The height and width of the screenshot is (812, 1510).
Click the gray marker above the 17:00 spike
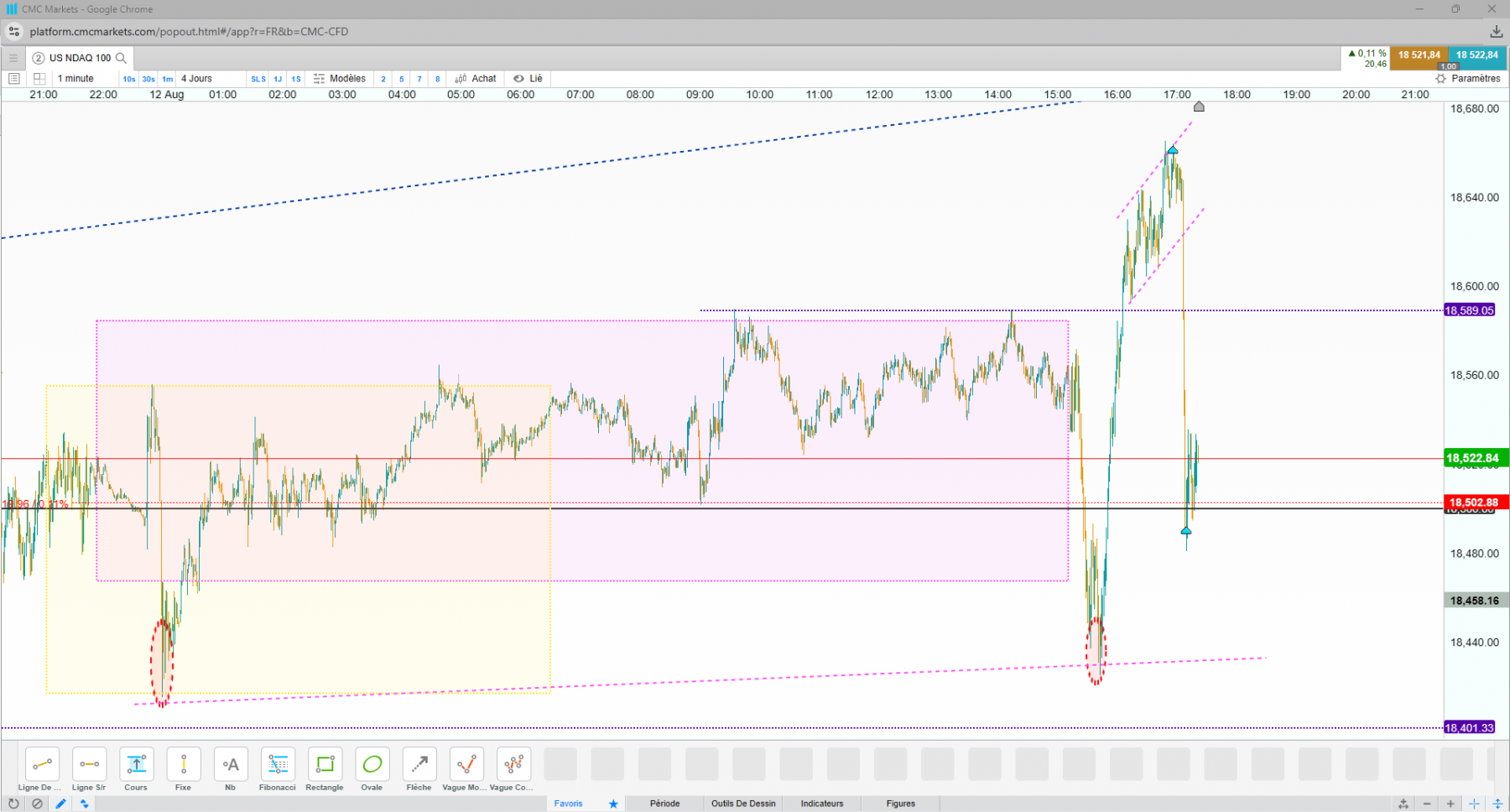1199,107
